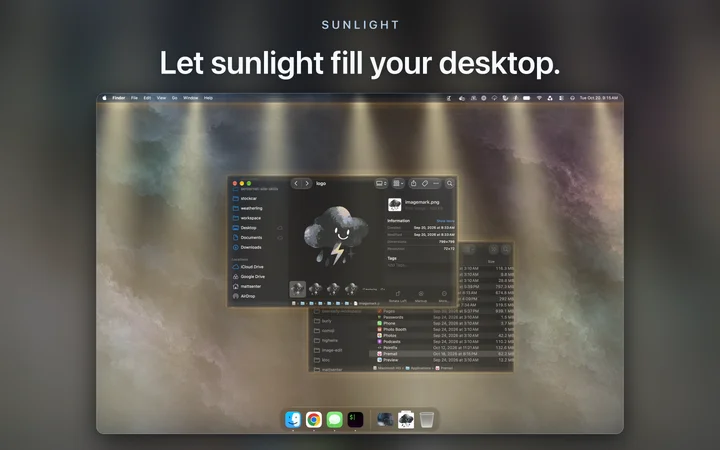The image size is (720, 450).
Task: Select Photos in the Applications list
Action: (x=387, y=336)
